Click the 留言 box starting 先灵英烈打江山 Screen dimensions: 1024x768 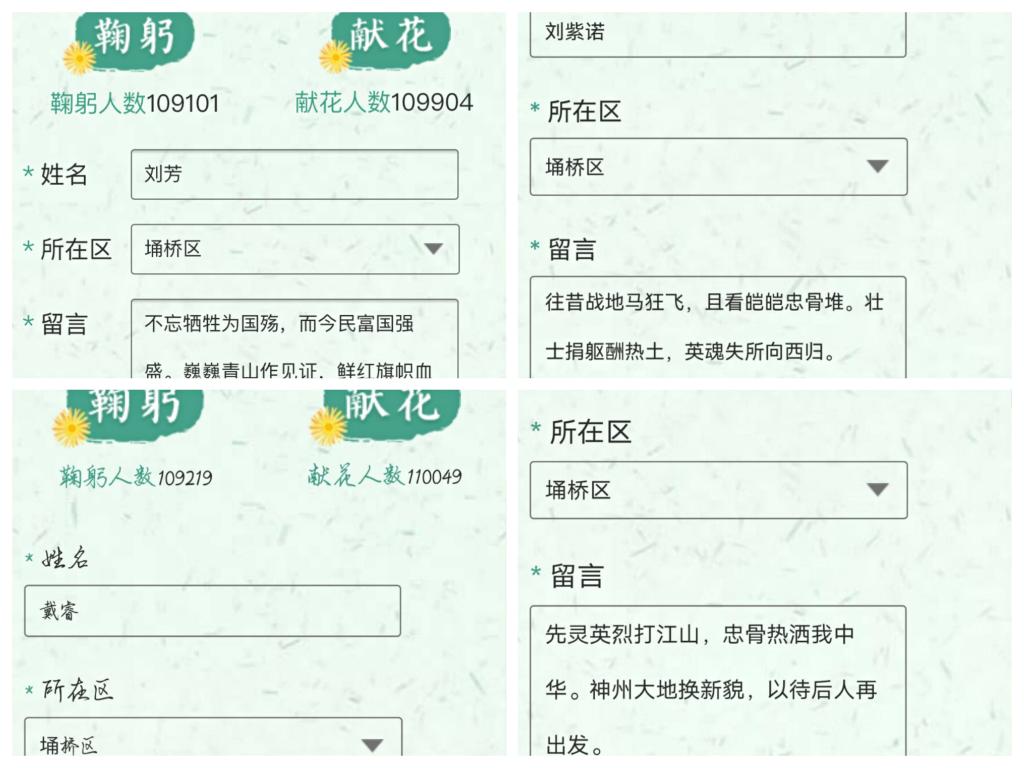click(717, 680)
